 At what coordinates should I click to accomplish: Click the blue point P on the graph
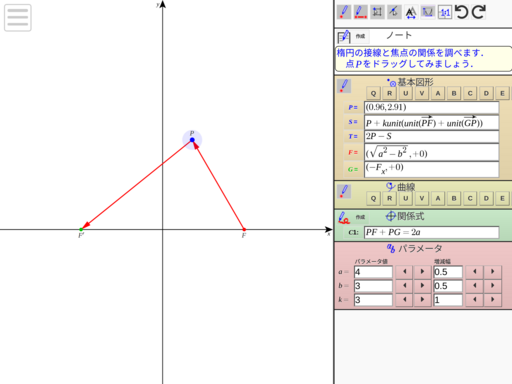tap(192, 140)
